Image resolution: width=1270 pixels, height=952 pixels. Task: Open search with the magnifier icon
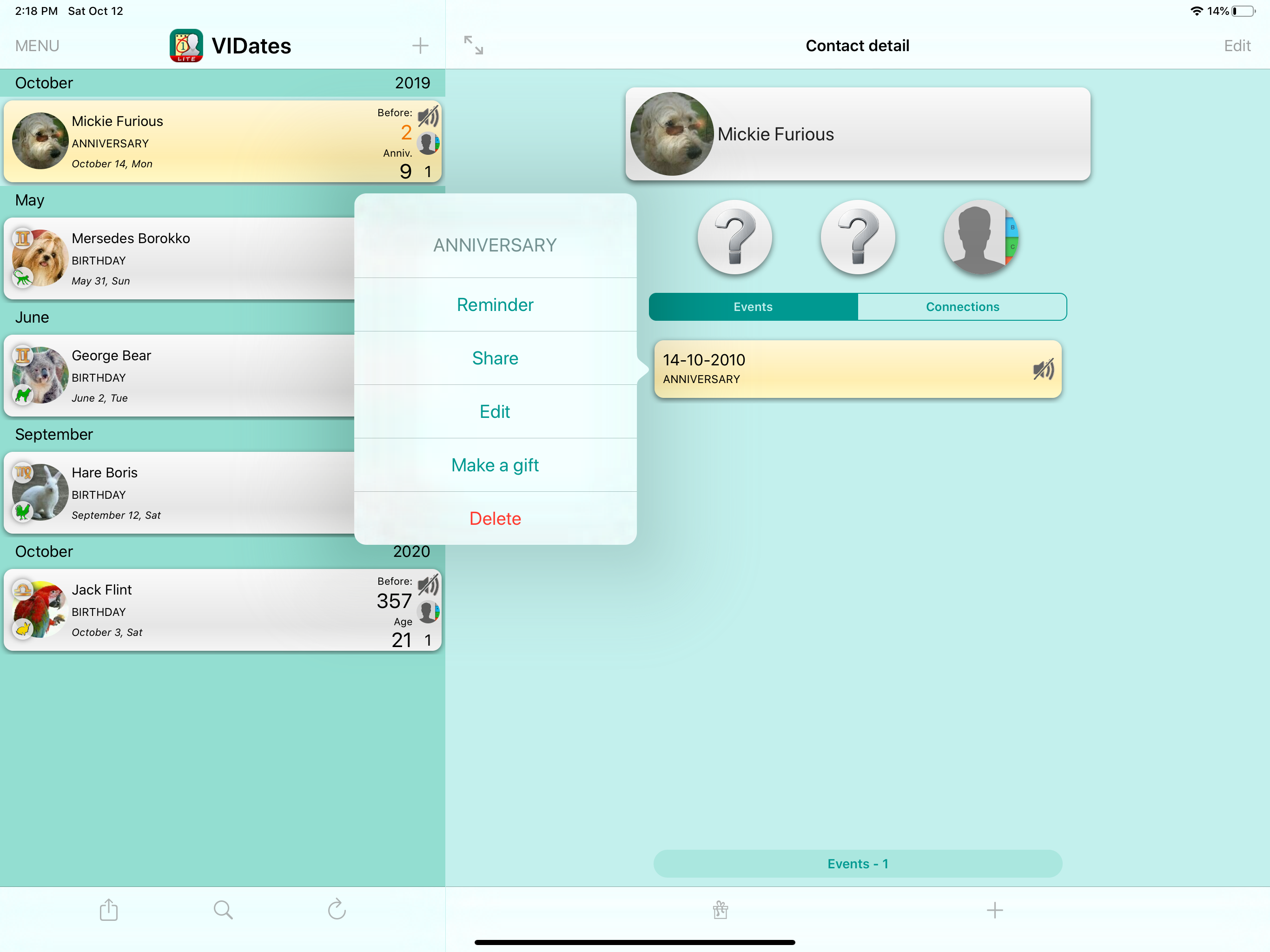[223, 910]
